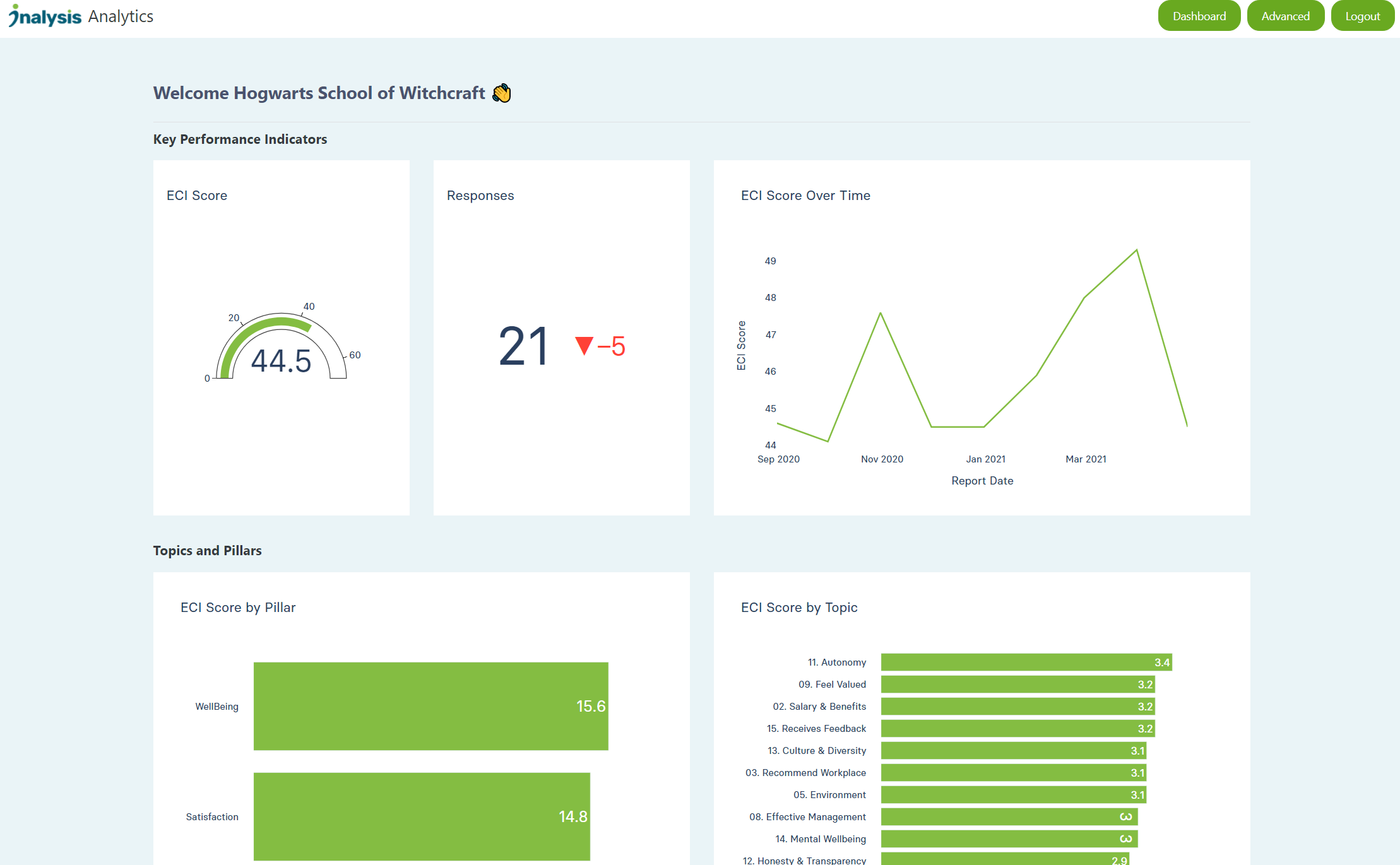Open the Dashboard page
The width and height of the screenshot is (1400, 865).
pyautogui.click(x=1199, y=16)
